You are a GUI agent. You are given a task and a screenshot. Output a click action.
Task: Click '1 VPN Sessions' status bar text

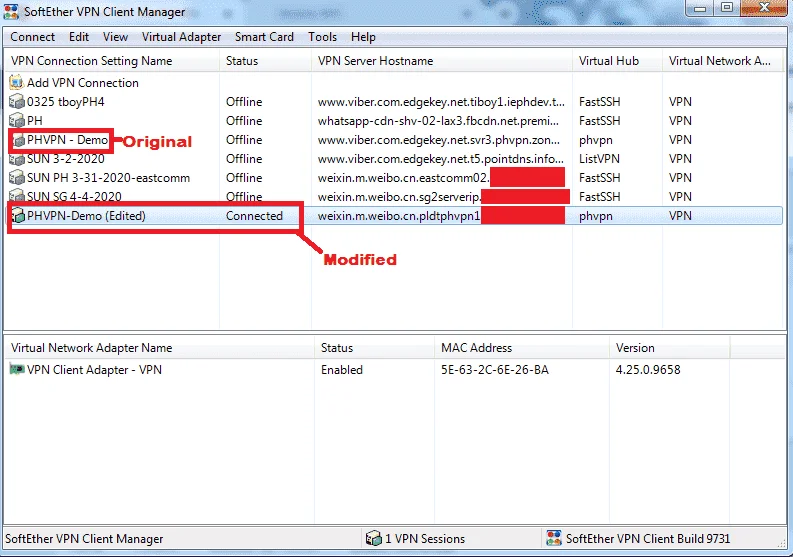[425, 539]
